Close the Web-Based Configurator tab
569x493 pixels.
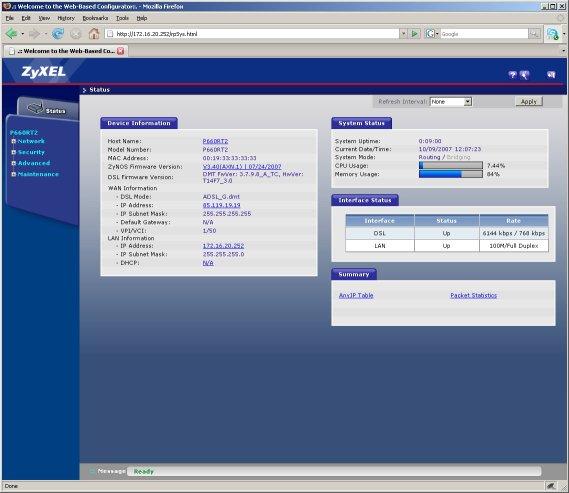120,51
